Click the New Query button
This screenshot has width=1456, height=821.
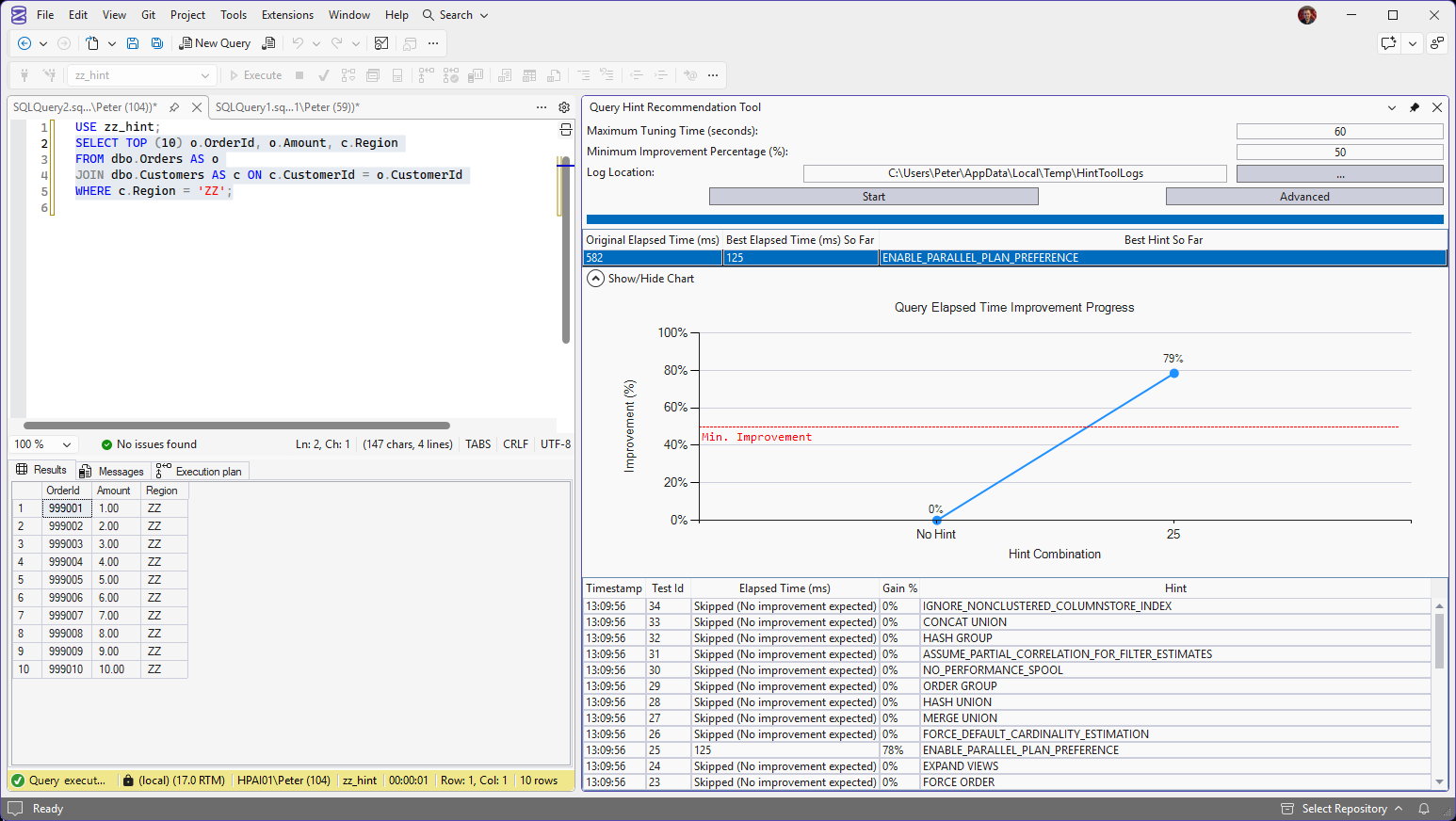(x=216, y=43)
